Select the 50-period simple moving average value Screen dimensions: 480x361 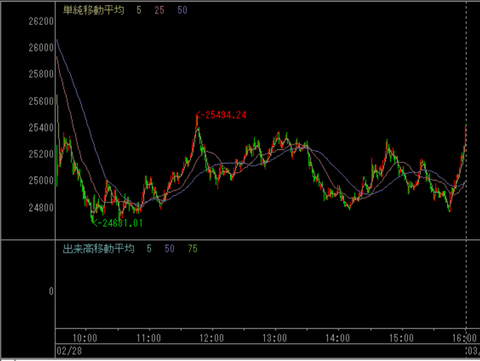tap(182, 10)
